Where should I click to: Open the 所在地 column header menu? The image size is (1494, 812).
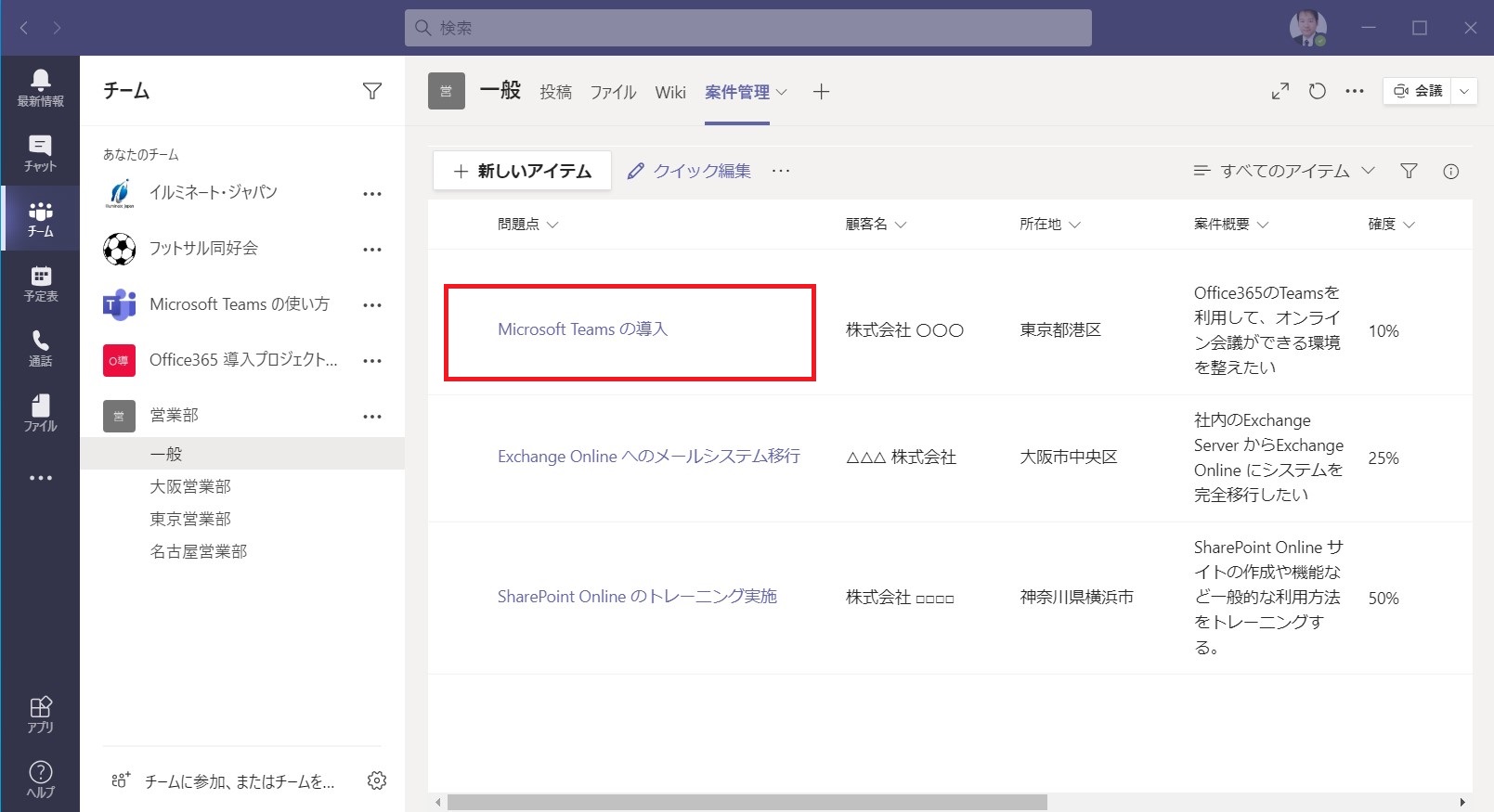click(1050, 225)
